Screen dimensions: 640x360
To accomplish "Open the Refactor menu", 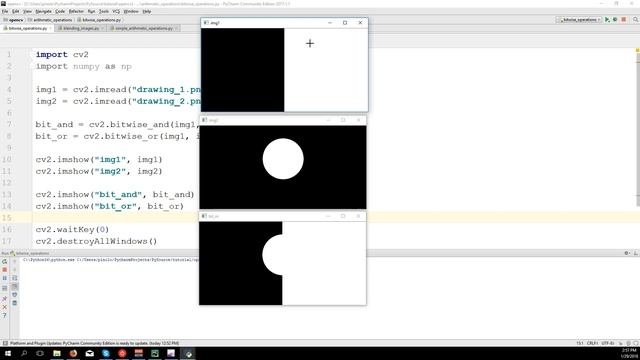I will click(x=76, y=11).
